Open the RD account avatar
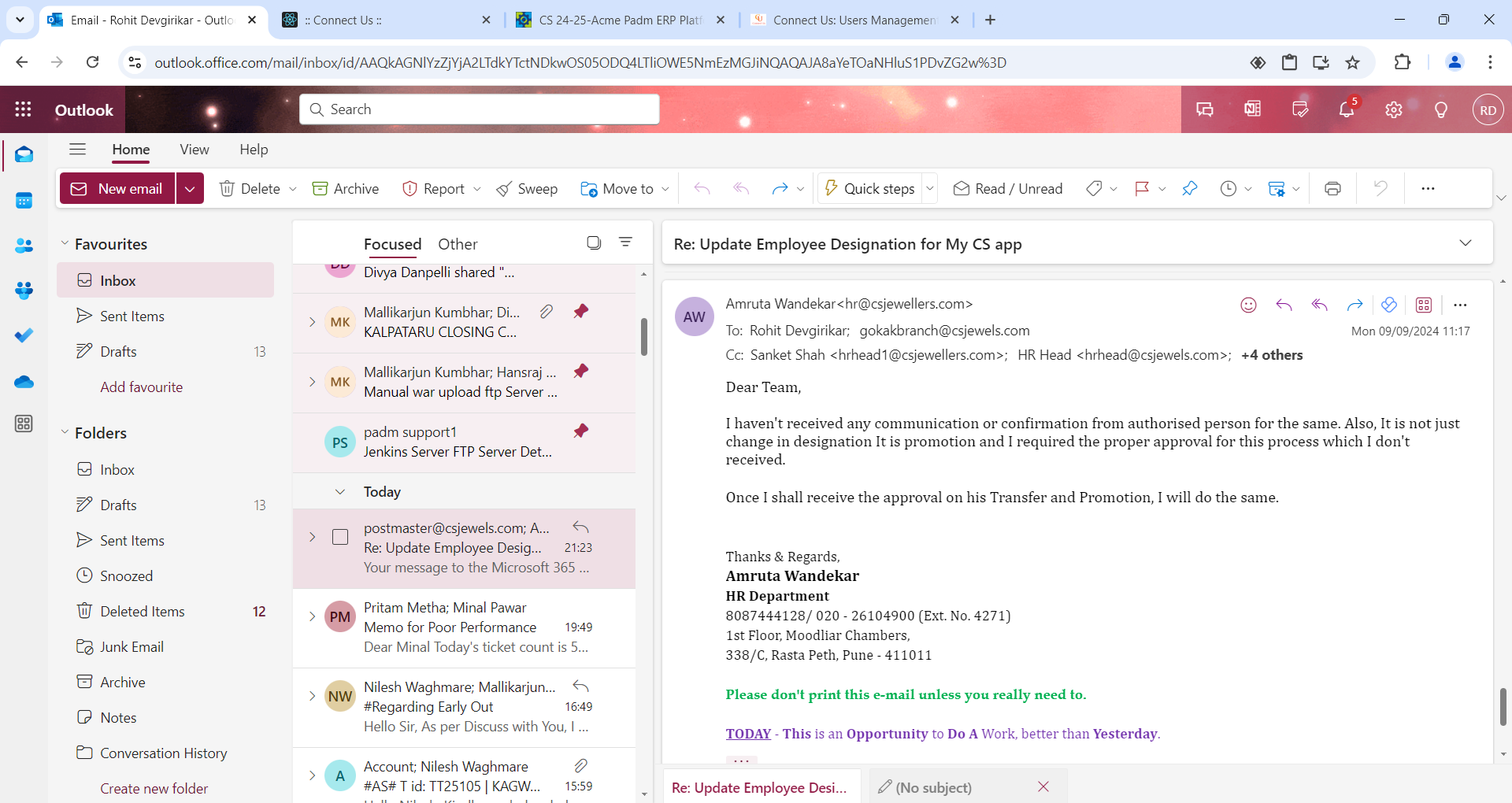Viewport: 1512px width, 803px height. [x=1488, y=109]
